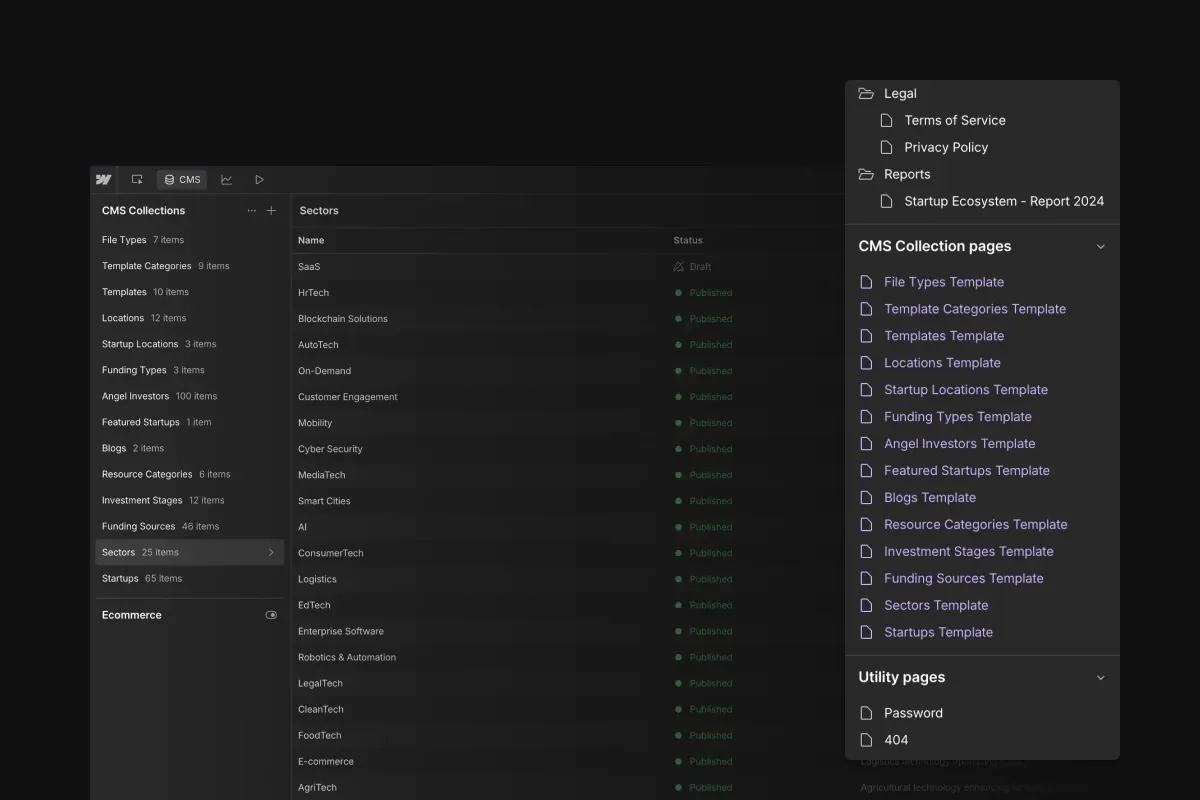Sort by the Name column header
1200x800 pixels.
coord(311,240)
